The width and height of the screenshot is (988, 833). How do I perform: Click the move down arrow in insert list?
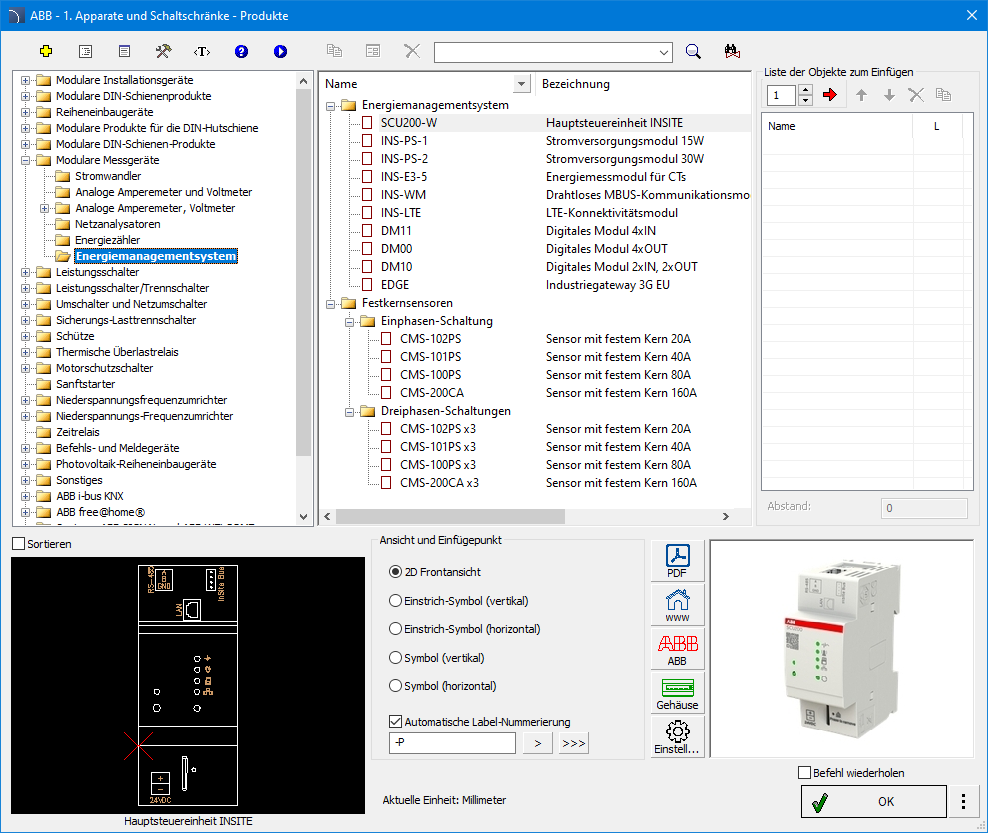coord(889,95)
